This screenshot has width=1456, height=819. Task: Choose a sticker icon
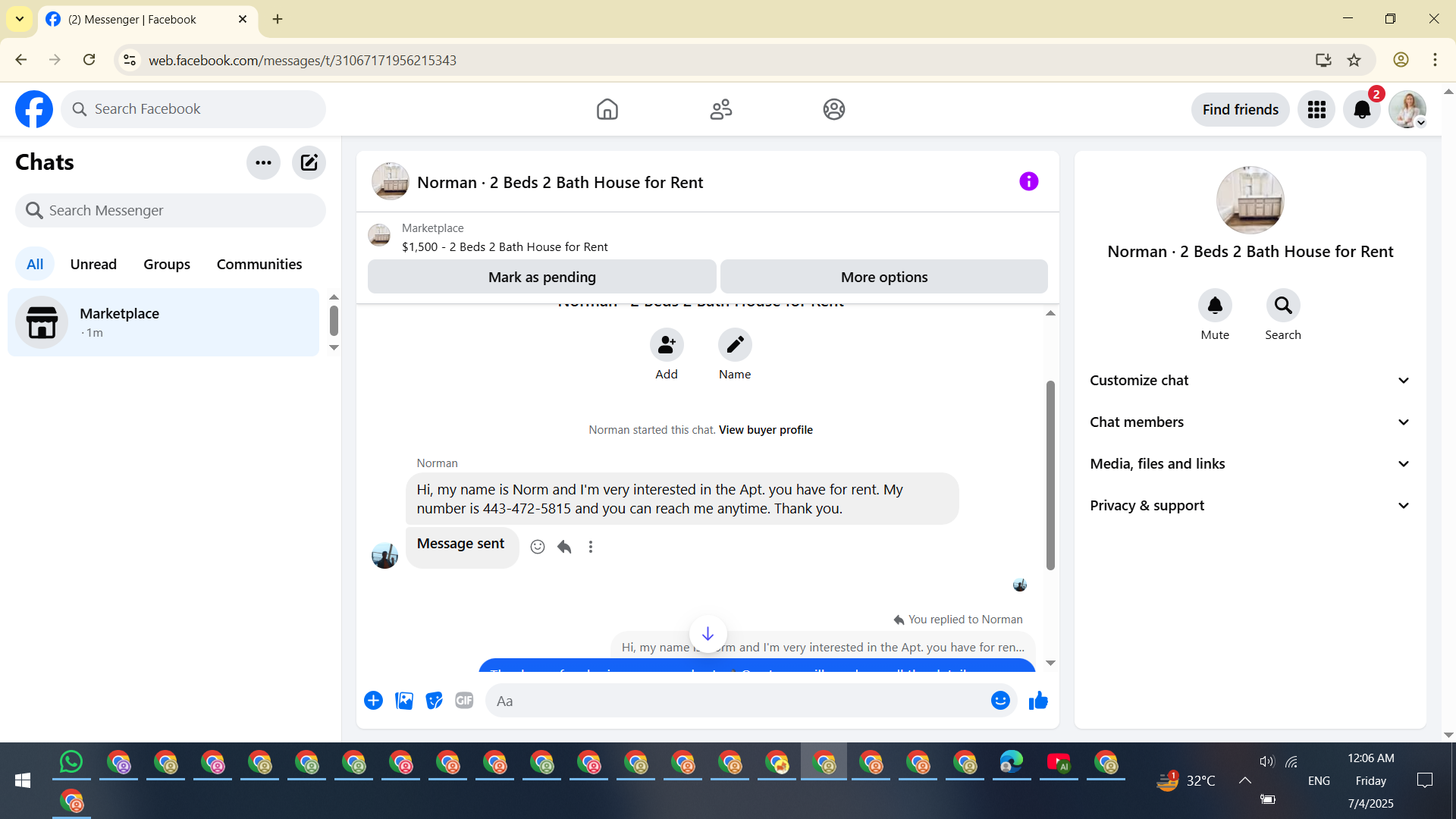(x=434, y=701)
